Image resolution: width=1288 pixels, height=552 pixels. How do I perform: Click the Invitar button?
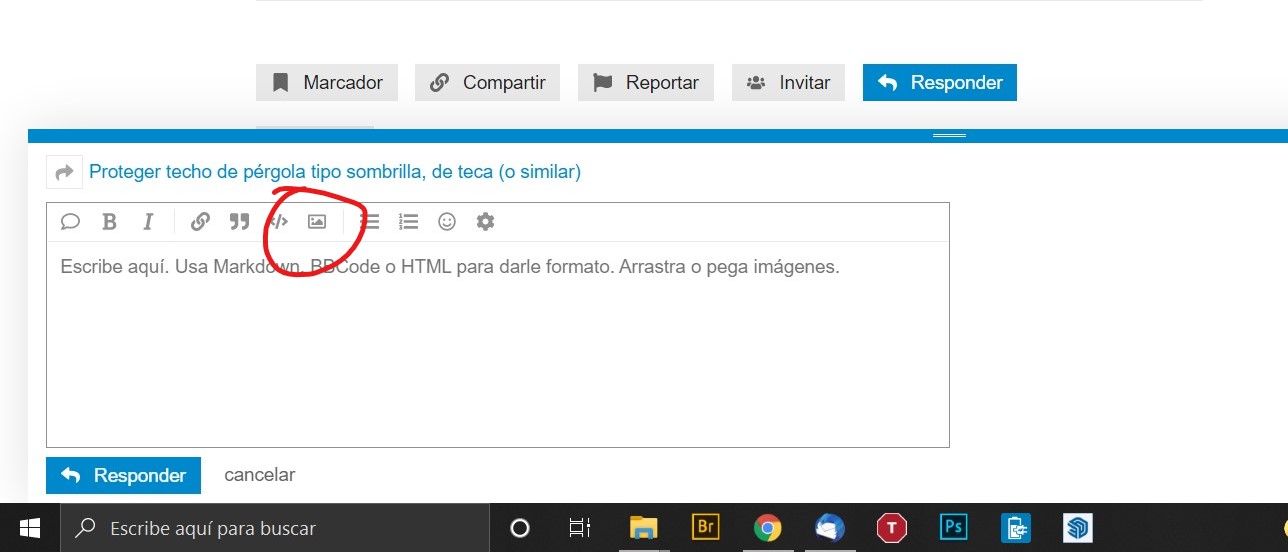[788, 83]
